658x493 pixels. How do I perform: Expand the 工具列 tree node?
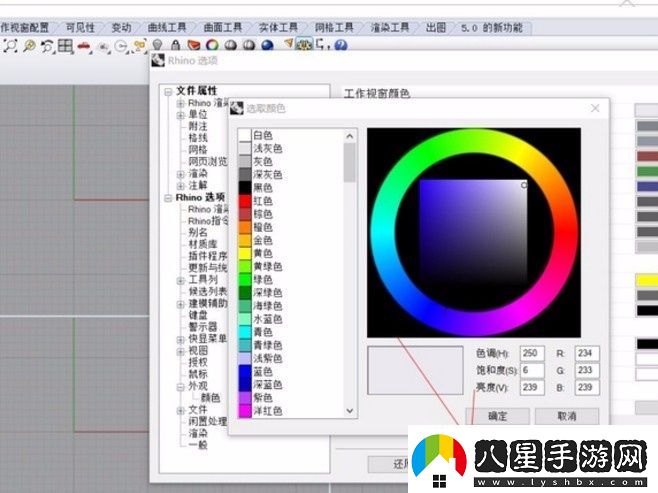(x=180, y=280)
